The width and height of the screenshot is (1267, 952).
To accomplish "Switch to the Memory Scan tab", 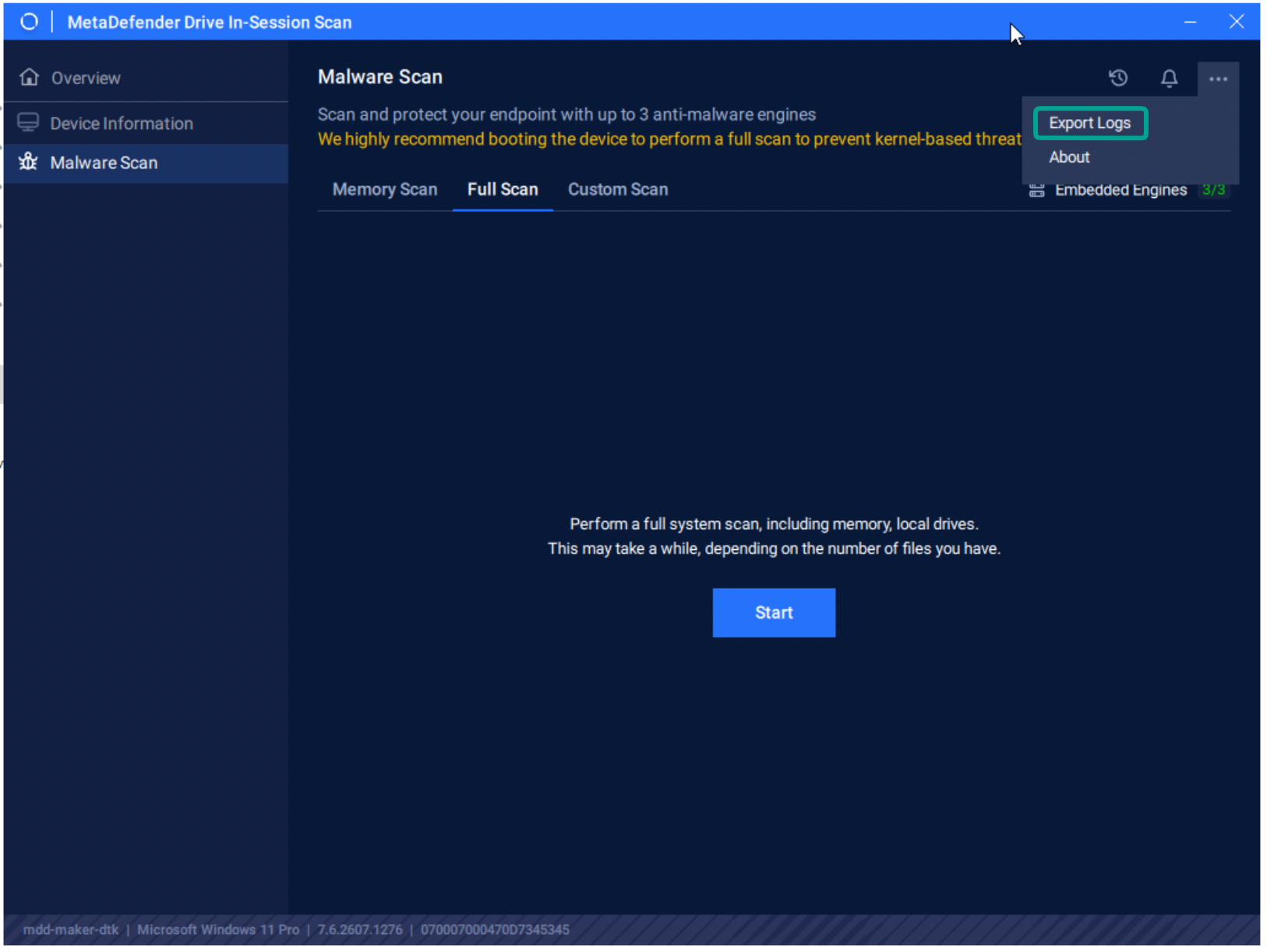I will pyautogui.click(x=385, y=189).
